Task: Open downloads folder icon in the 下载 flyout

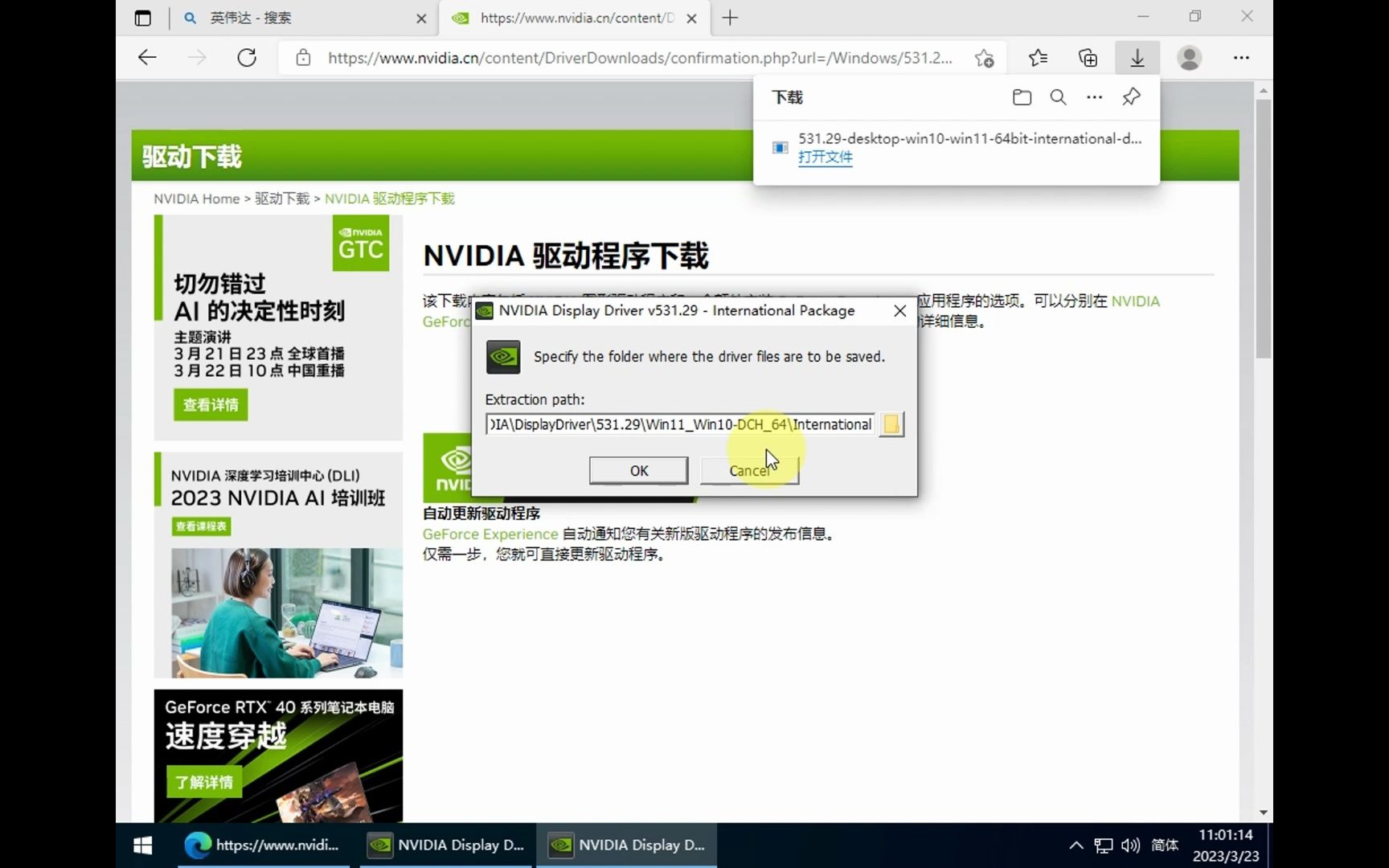Action: (x=1022, y=97)
